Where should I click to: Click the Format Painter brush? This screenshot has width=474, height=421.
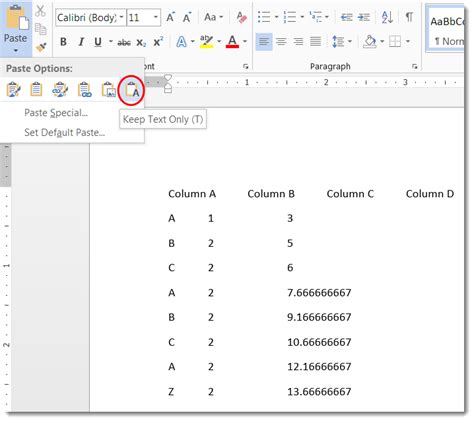tap(41, 47)
